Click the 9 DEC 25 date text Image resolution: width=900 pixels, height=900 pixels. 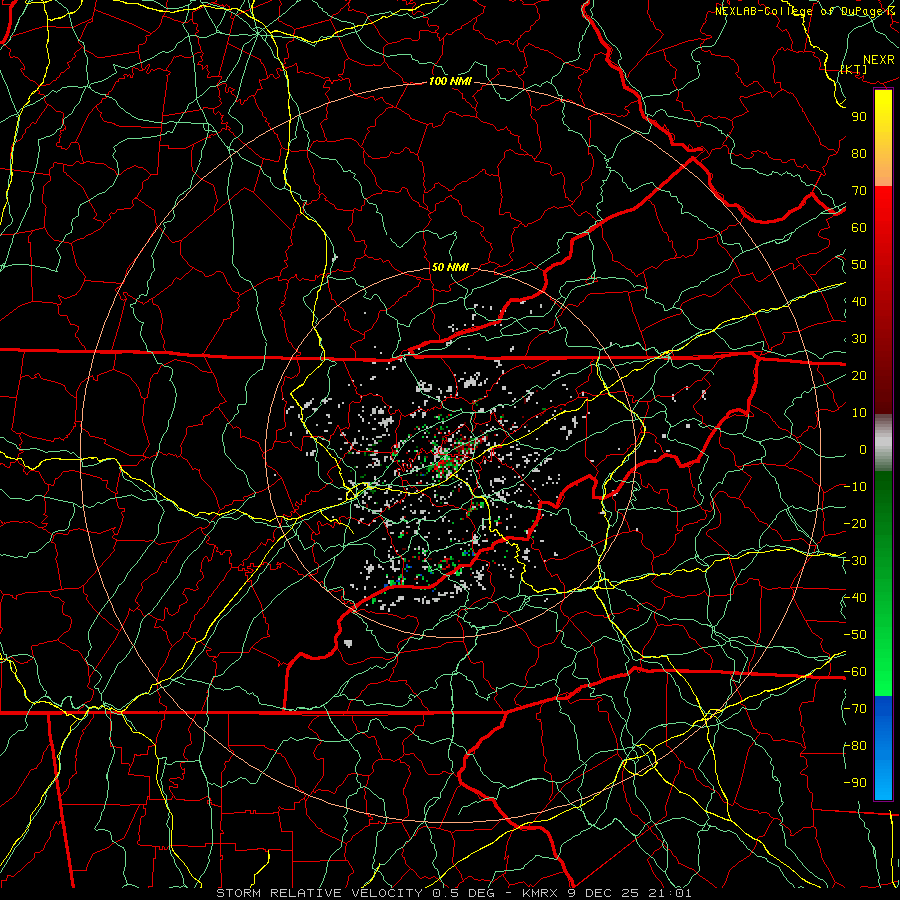[x=603, y=893]
